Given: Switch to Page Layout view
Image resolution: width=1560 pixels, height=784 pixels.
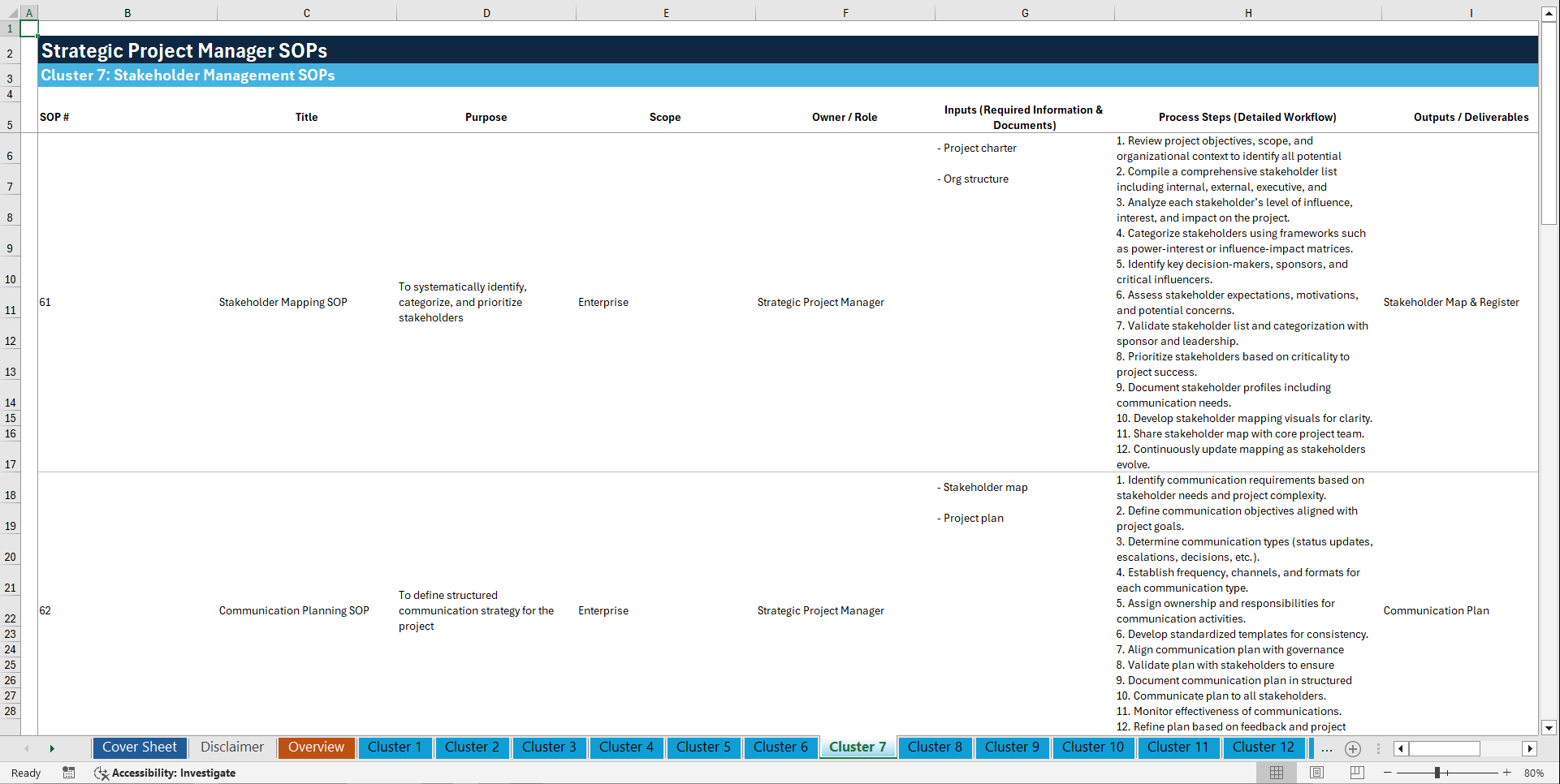Looking at the screenshot, I should 1316,773.
